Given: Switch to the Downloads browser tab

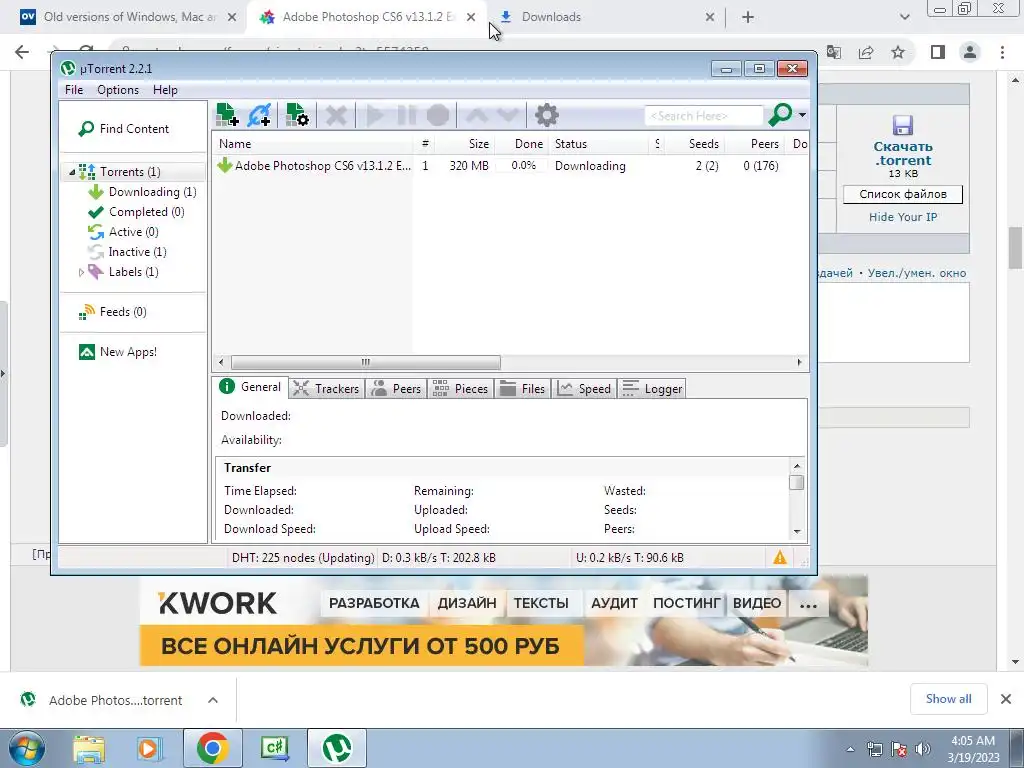Looking at the screenshot, I should point(607,18).
